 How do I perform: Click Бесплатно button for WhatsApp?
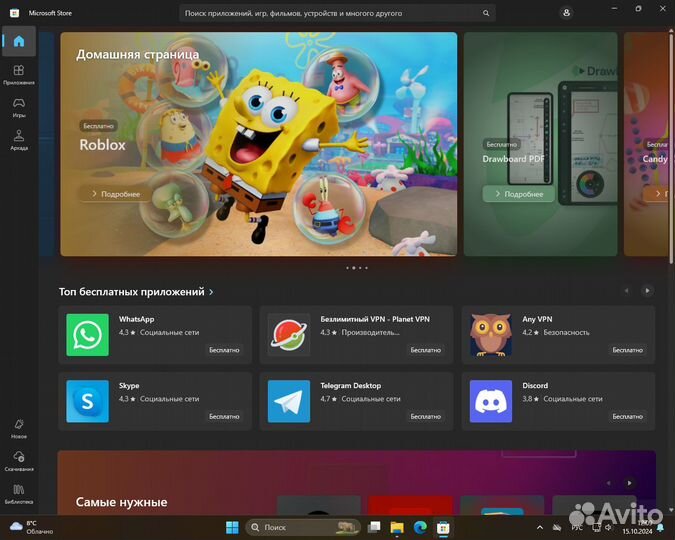coord(224,350)
